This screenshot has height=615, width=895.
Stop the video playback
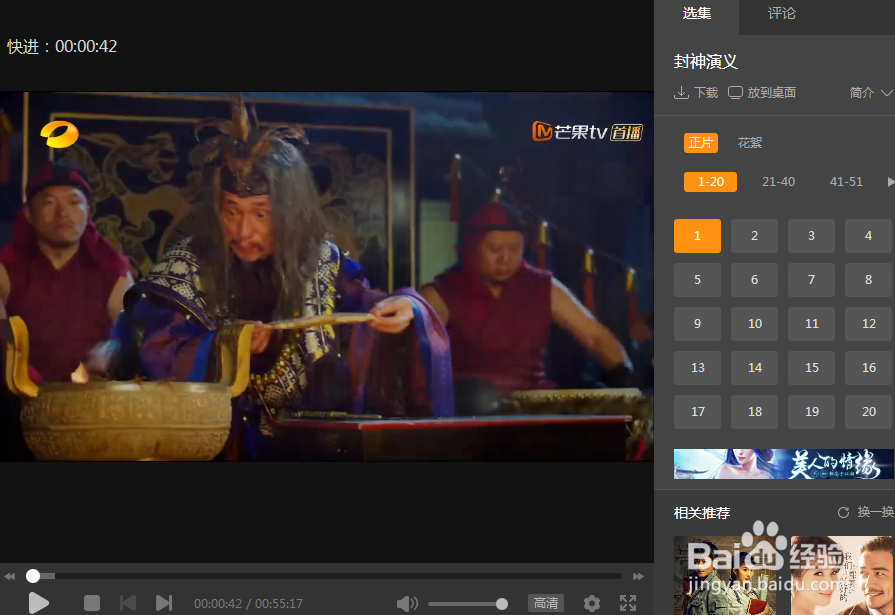coord(92,603)
